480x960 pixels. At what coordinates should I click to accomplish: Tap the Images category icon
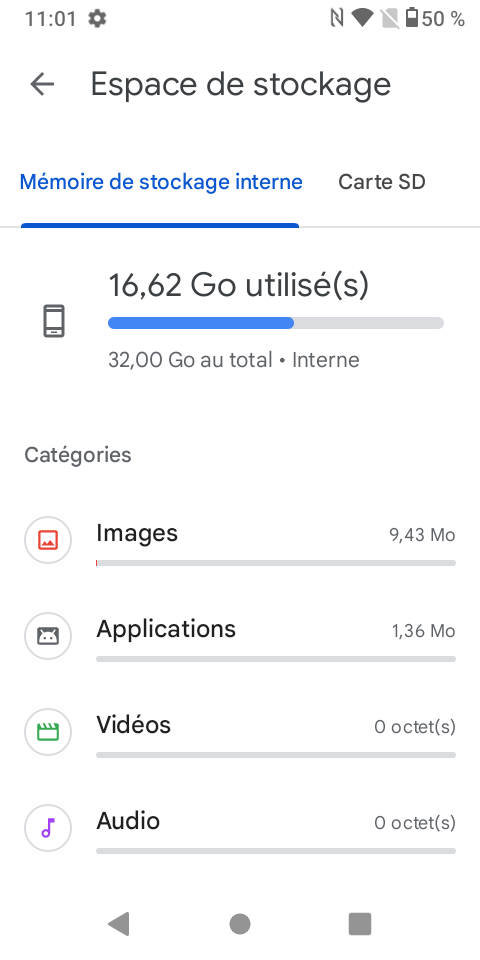(48, 540)
